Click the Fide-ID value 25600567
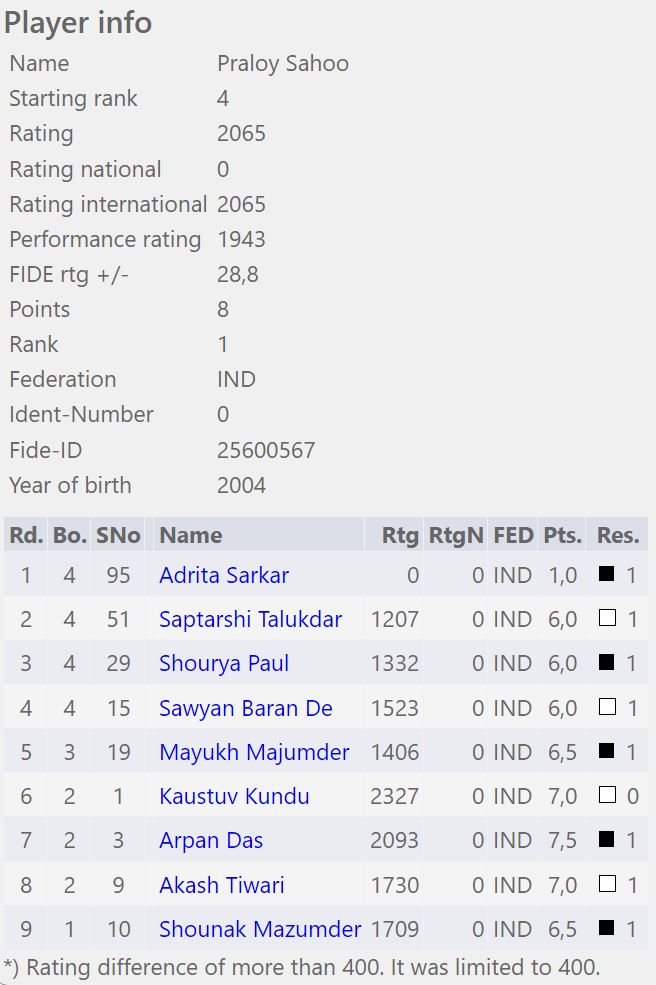Screen dimensions: 656x985 pos(266,450)
